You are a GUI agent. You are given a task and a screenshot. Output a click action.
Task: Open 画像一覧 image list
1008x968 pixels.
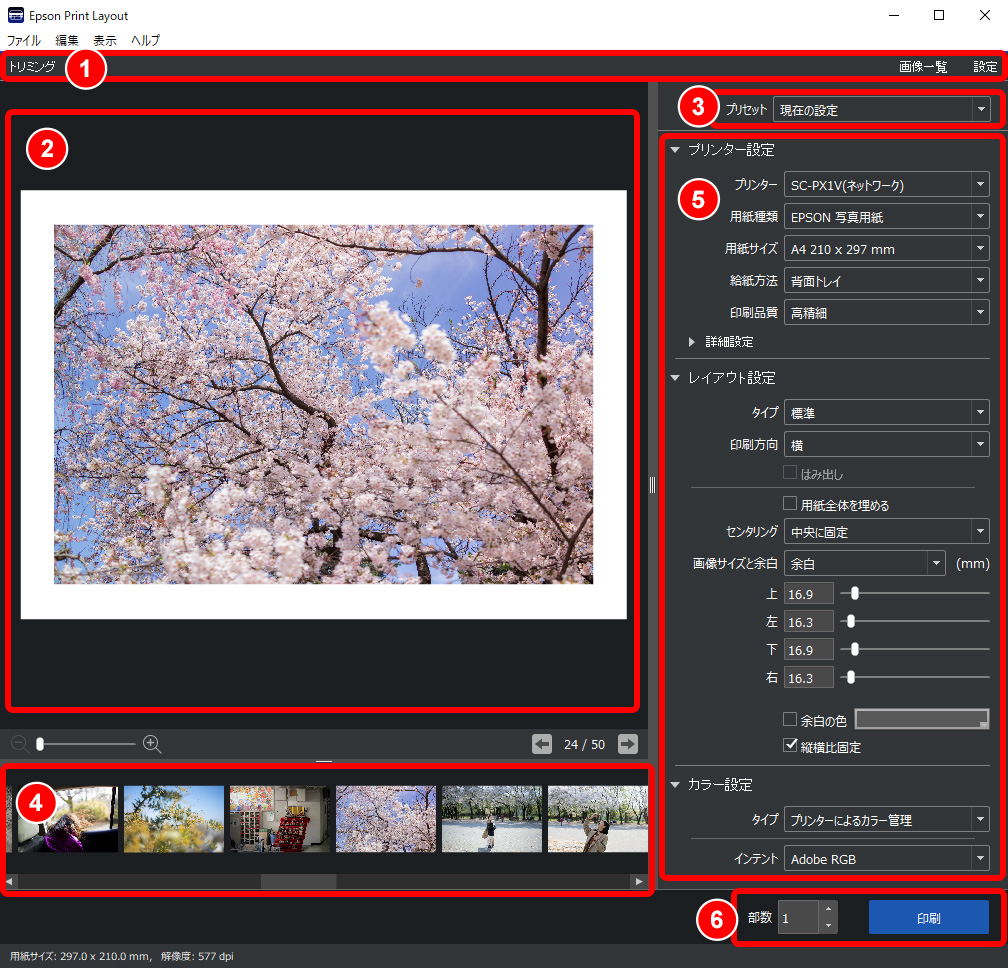tap(922, 67)
